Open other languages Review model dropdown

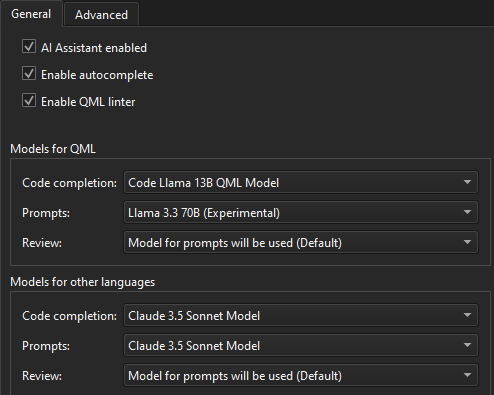coord(301,375)
